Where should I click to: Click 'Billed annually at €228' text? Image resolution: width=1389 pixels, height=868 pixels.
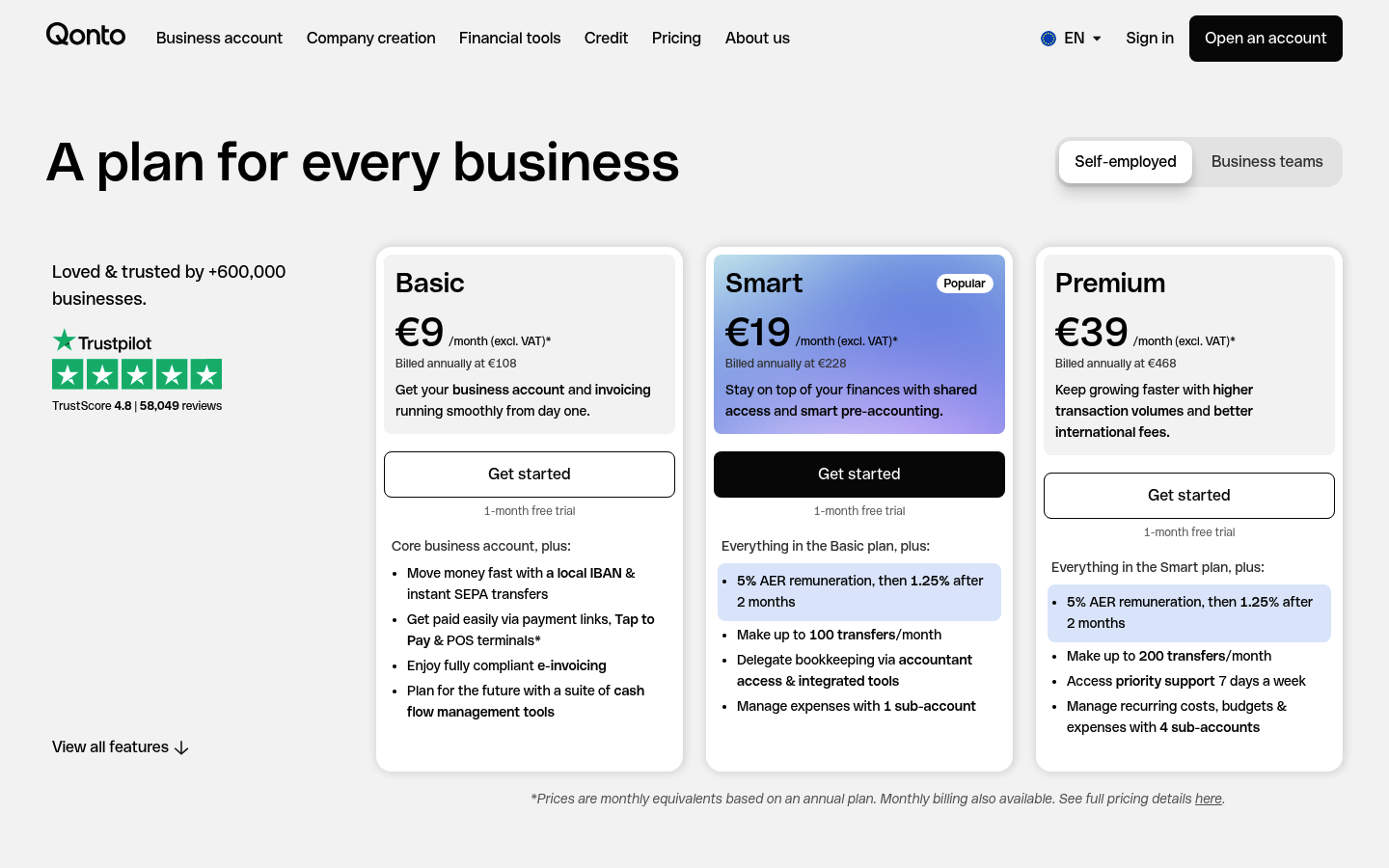(786, 364)
